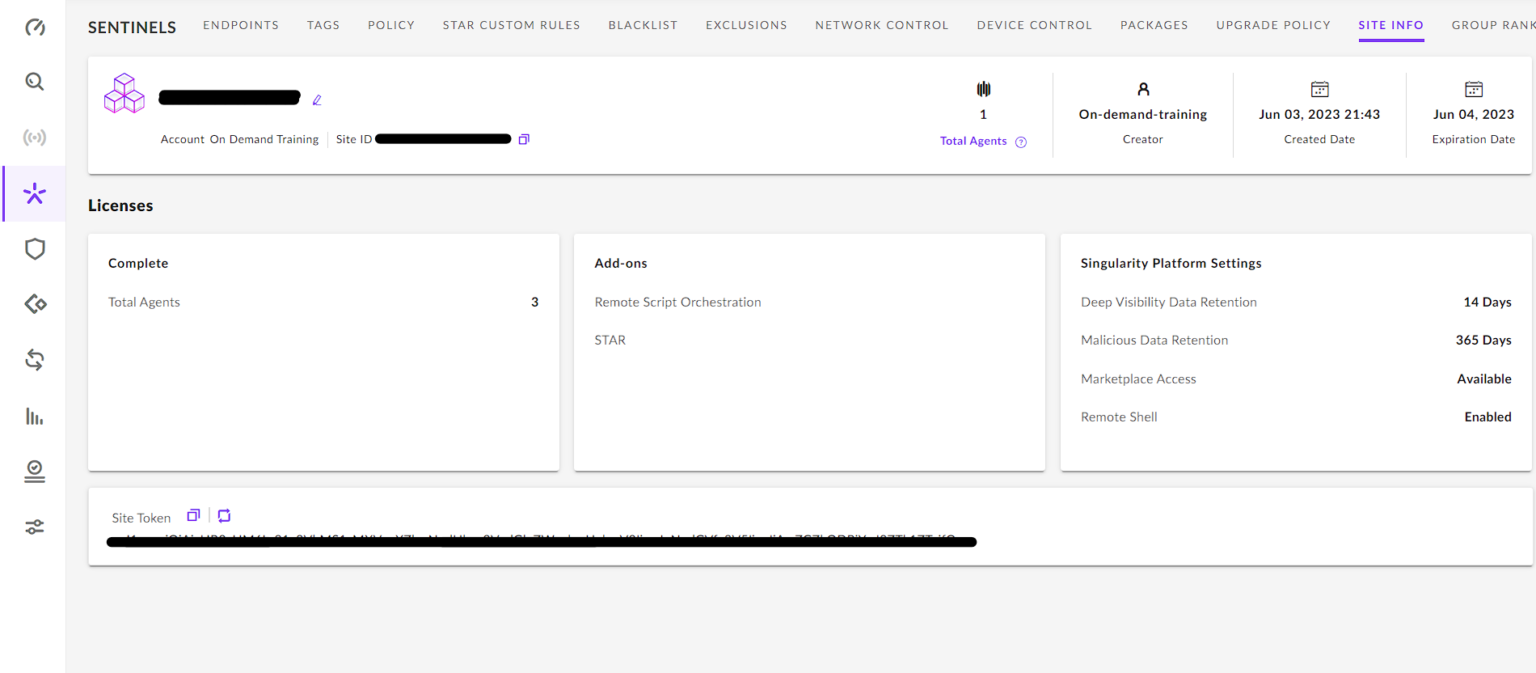
Task: Regenerate the Site Token
Action: pyautogui.click(x=224, y=516)
